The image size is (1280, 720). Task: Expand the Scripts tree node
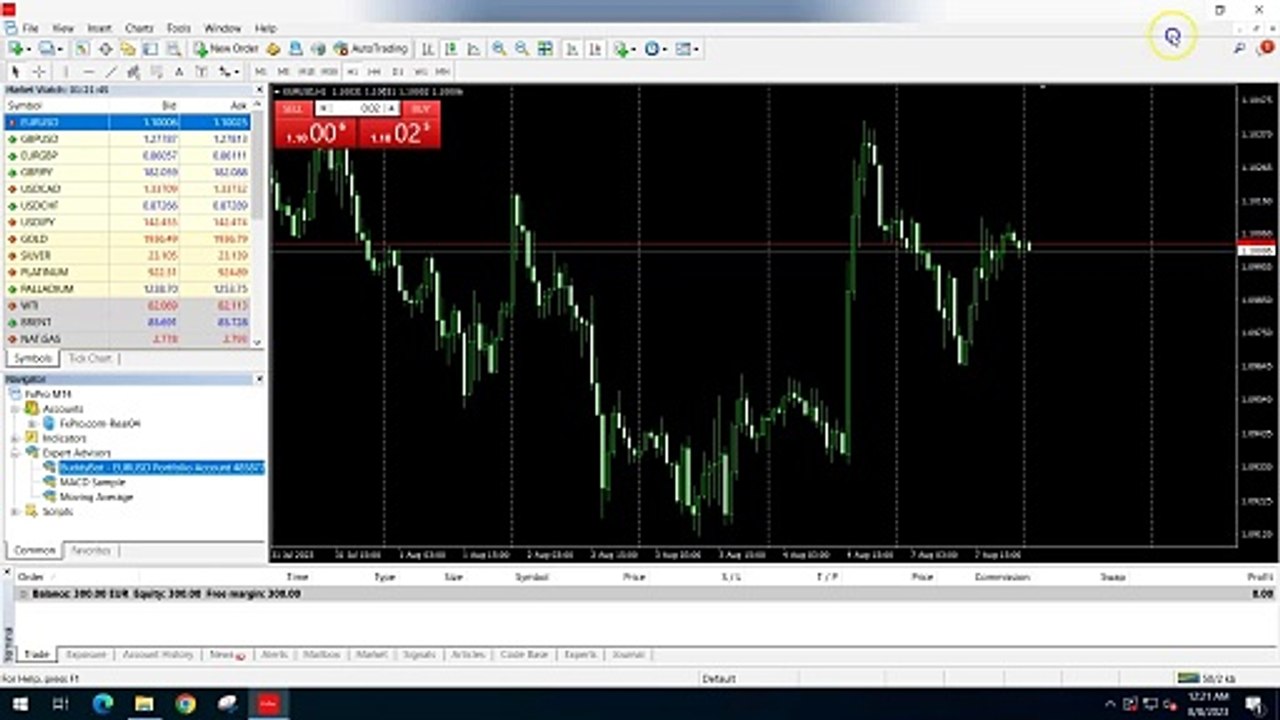15,511
